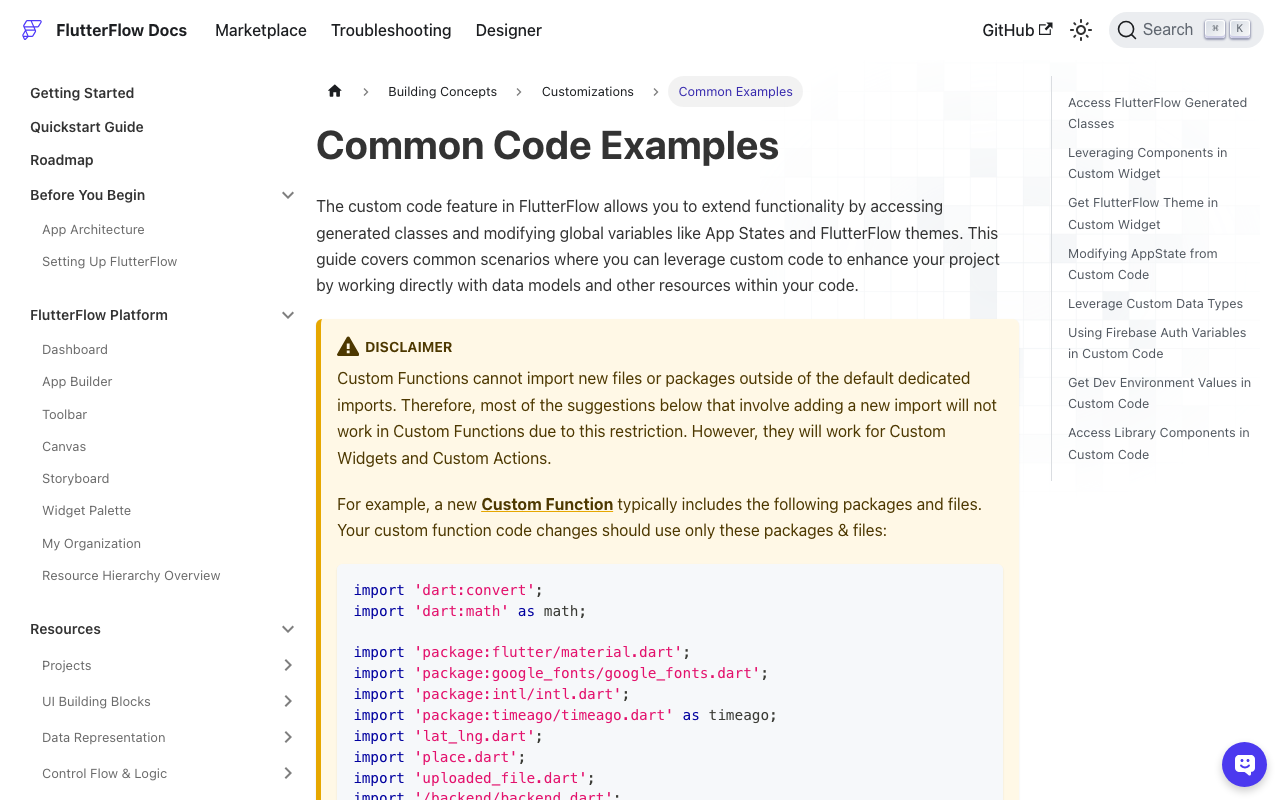Click the disclaimer warning triangle icon

coord(348,347)
